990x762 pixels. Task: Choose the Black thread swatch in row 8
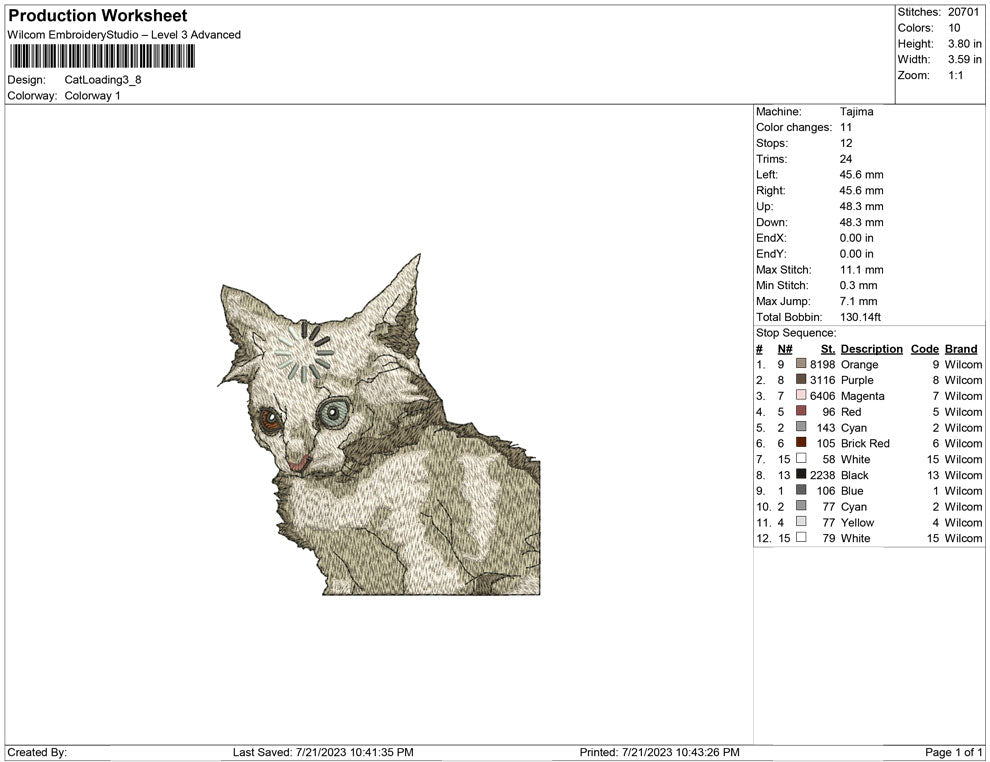pyautogui.click(x=801, y=475)
